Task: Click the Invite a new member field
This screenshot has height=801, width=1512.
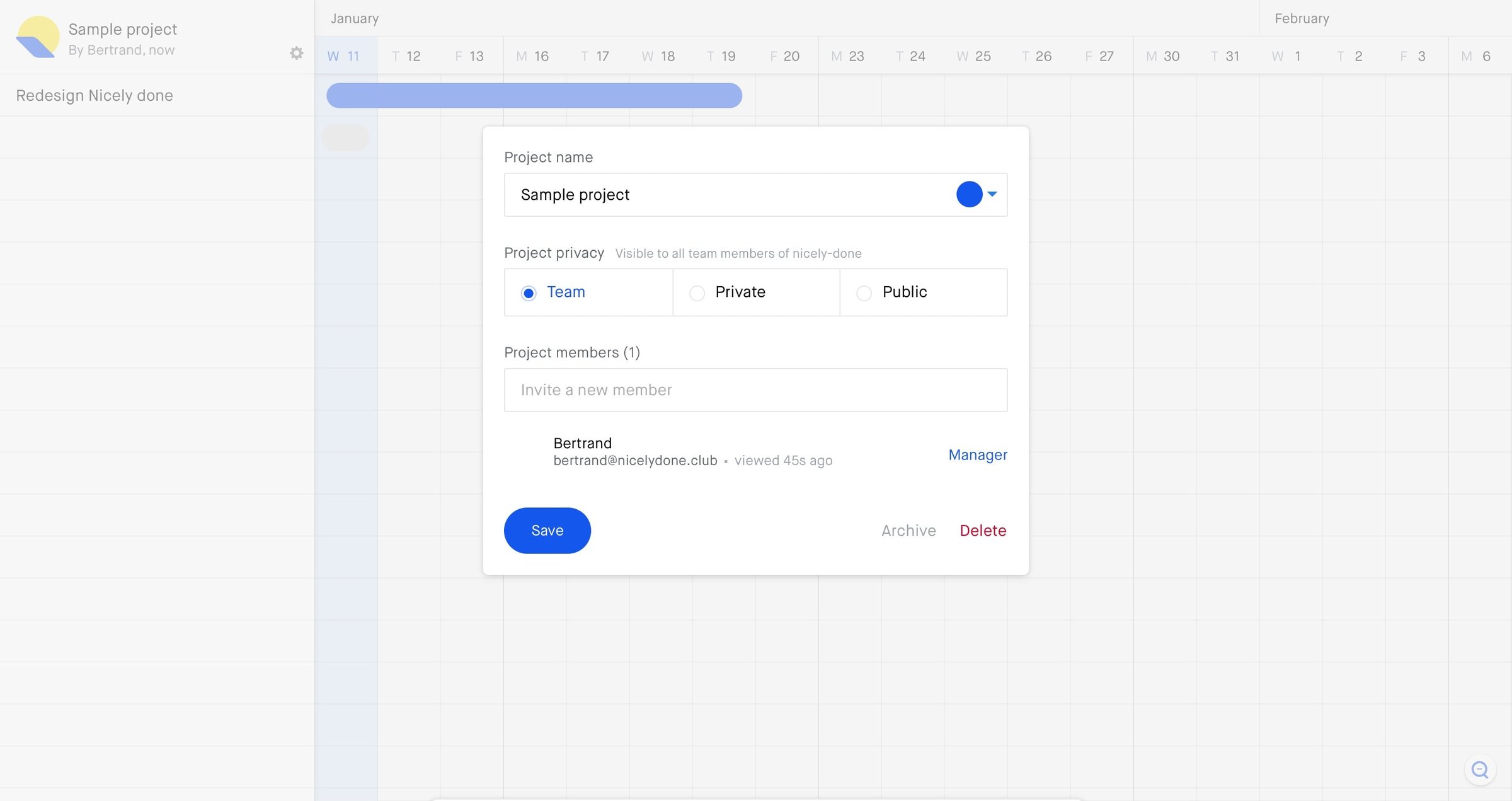Action: pyautogui.click(x=755, y=390)
